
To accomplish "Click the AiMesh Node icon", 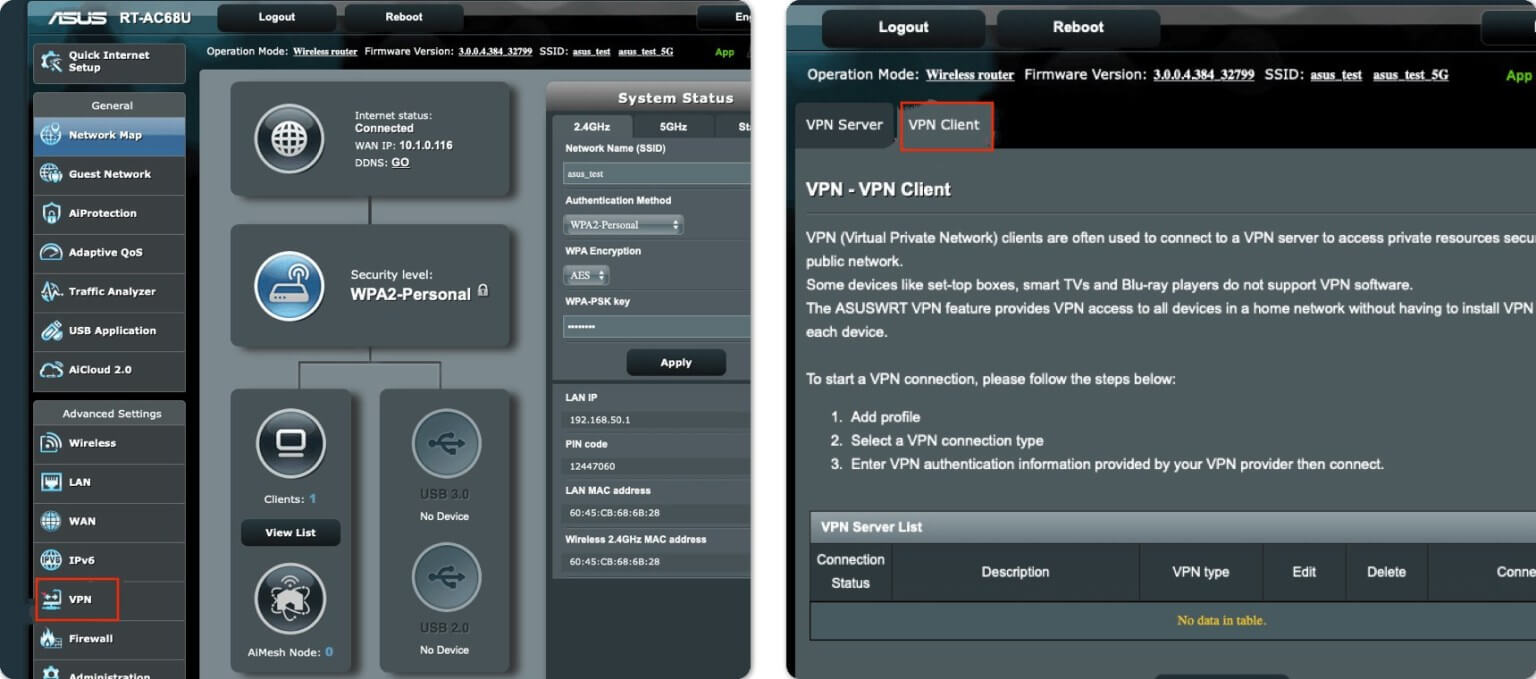I will pos(291,599).
